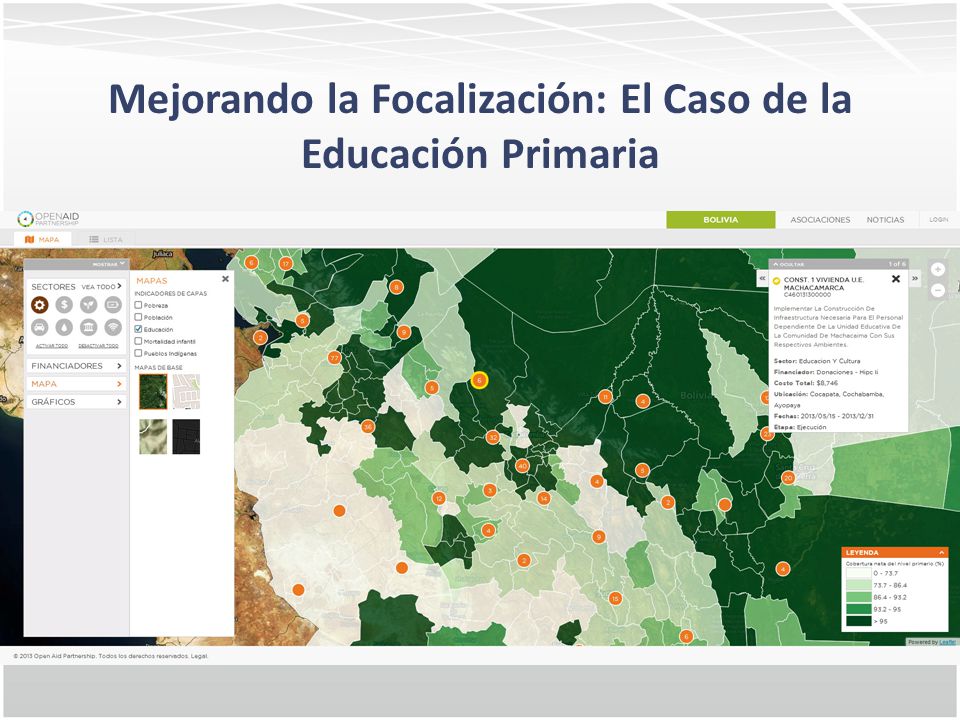Select the water drop sector icon
Viewport: 960px width, 720px height.
64,328
